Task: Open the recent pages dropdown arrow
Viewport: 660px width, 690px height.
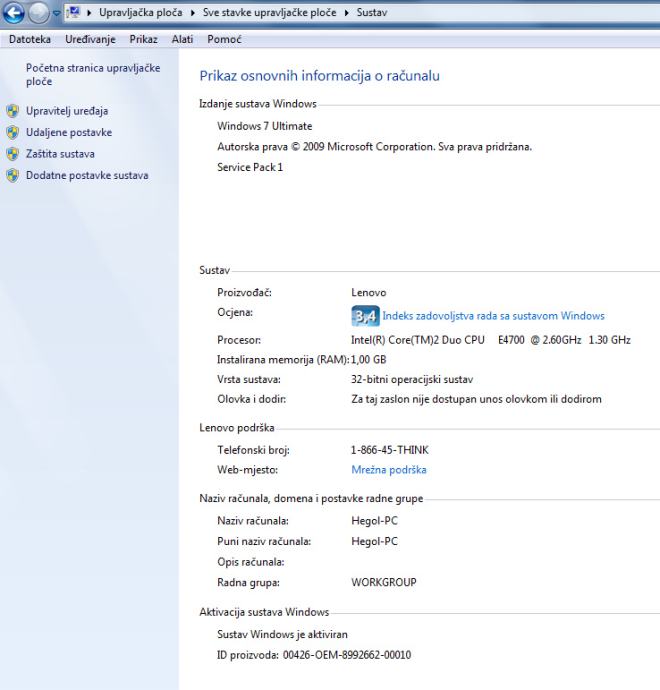Action: (x=56, y=13)
